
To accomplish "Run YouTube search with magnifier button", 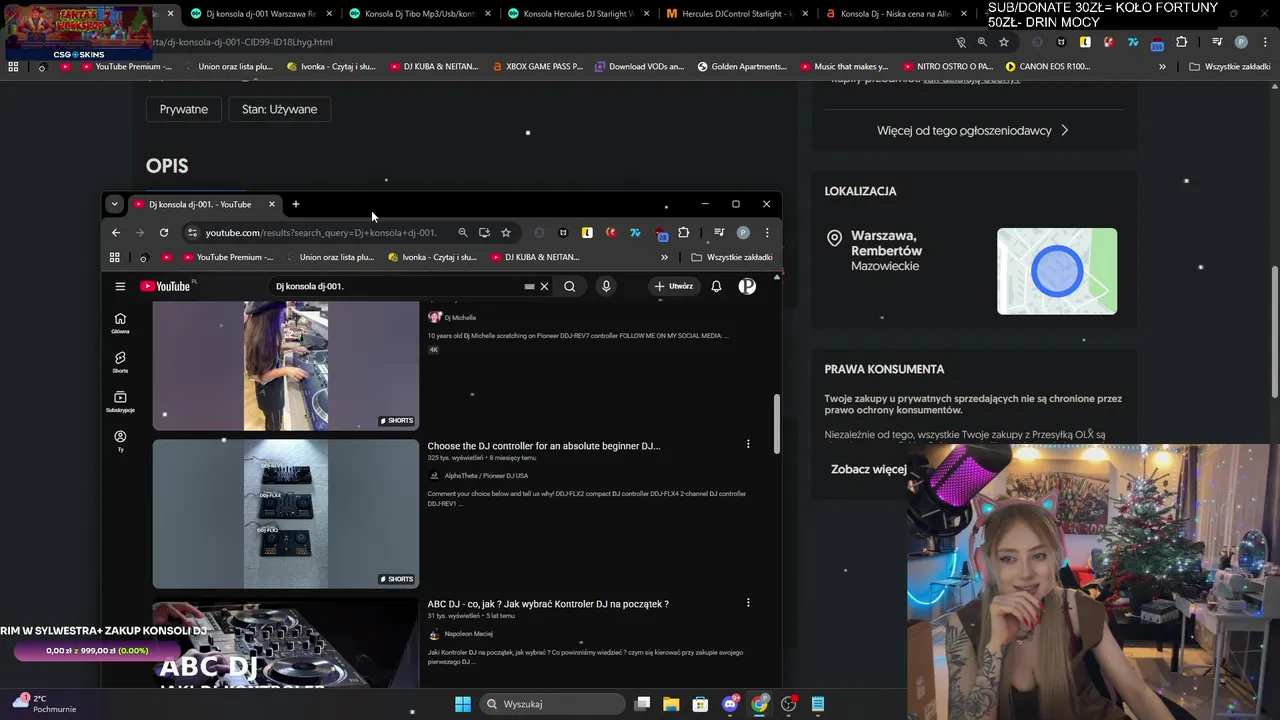I will tap(570, 286).
